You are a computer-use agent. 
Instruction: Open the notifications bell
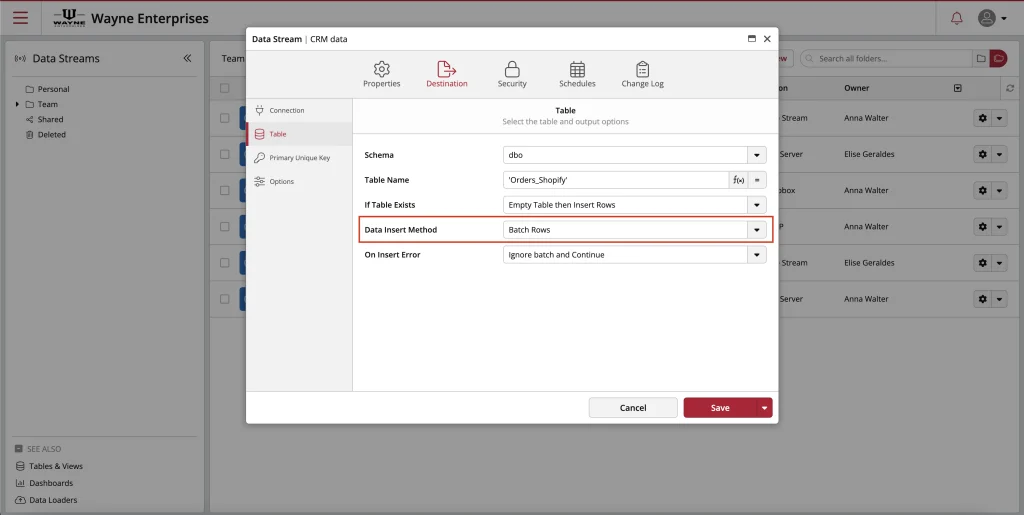pos(956,18)
